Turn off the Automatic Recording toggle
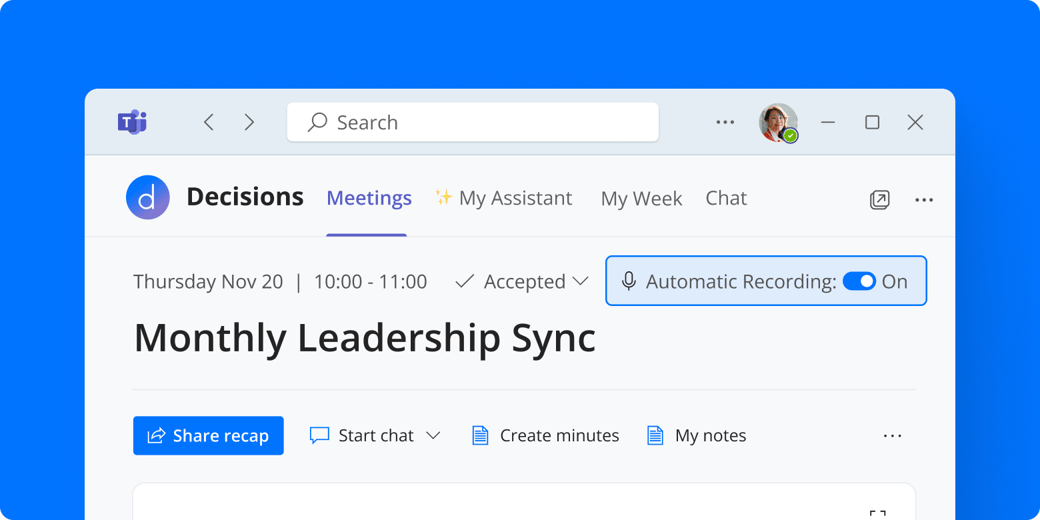Viewport: 1040px width, 520px height. pos(859,281)
